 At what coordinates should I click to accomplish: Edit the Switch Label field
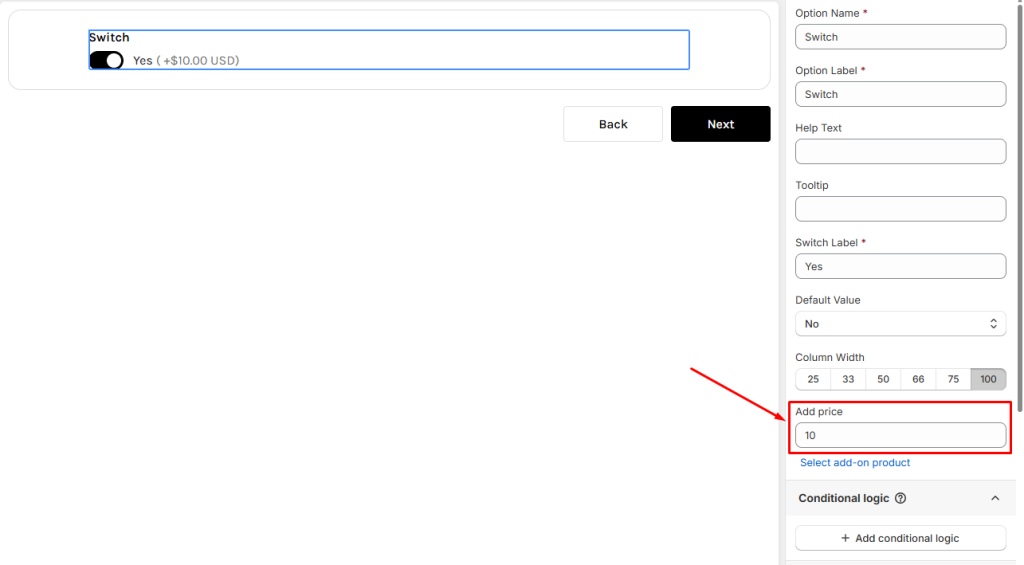click(900, 266)
